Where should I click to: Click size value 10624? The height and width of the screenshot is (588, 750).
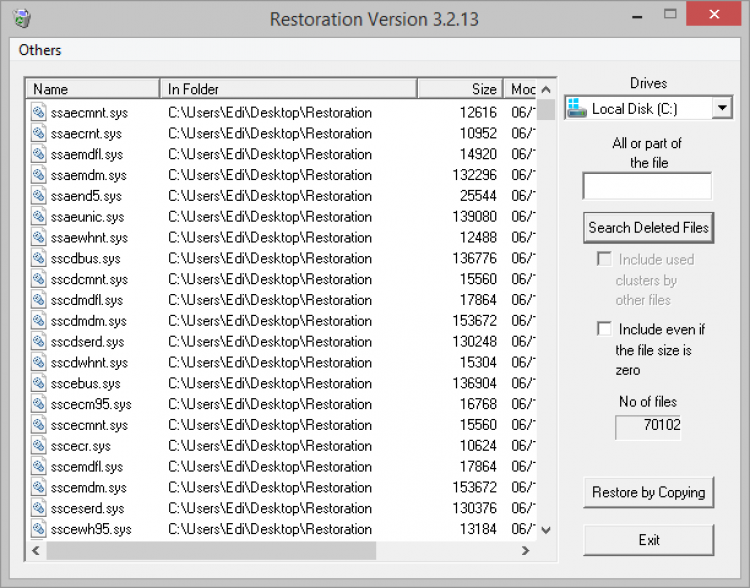478,445
